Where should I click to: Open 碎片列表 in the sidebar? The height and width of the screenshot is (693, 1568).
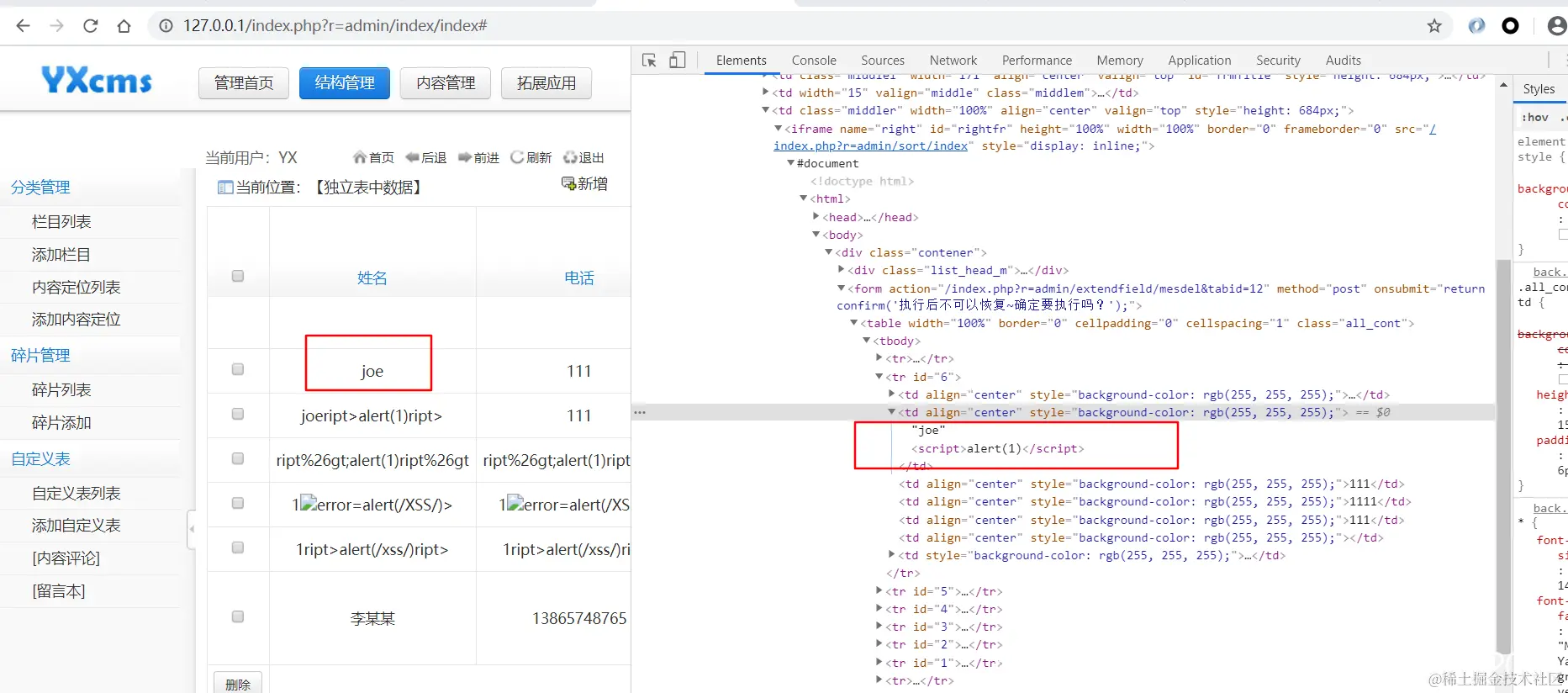click(x=61, y=390)
